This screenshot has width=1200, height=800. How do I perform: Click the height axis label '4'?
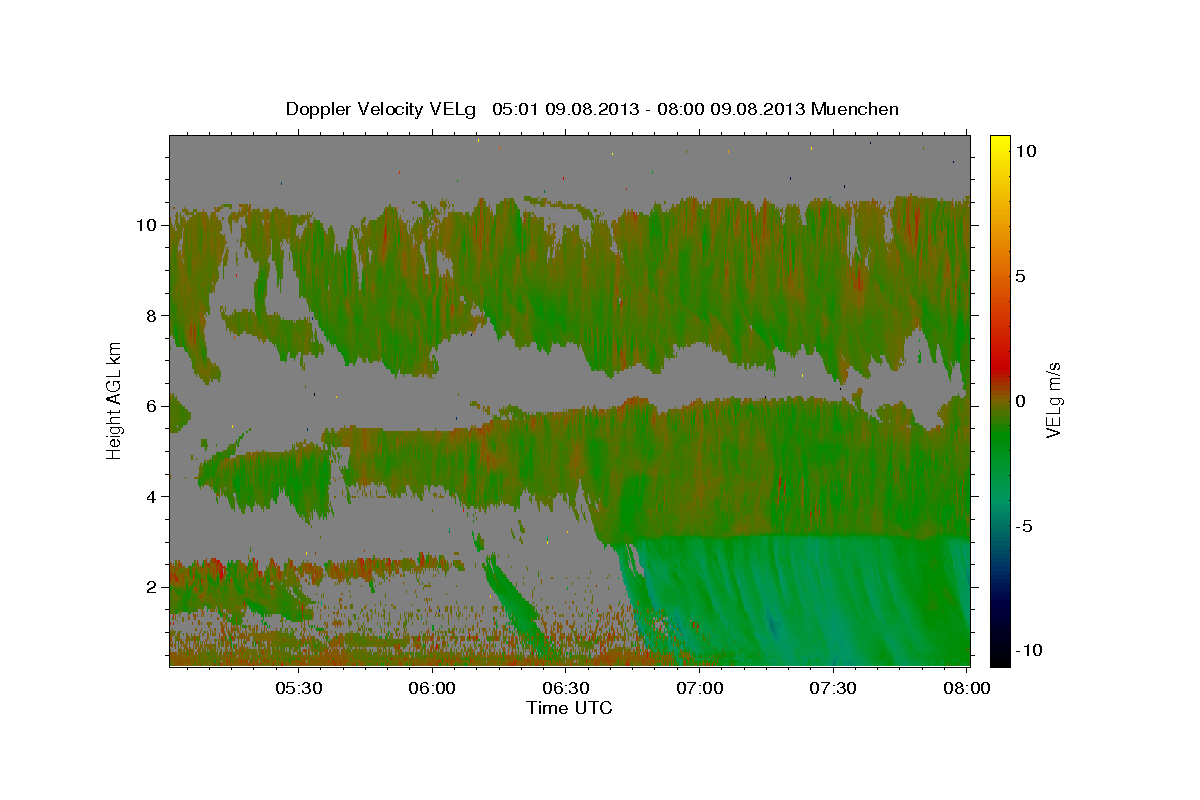coord(151,496)
